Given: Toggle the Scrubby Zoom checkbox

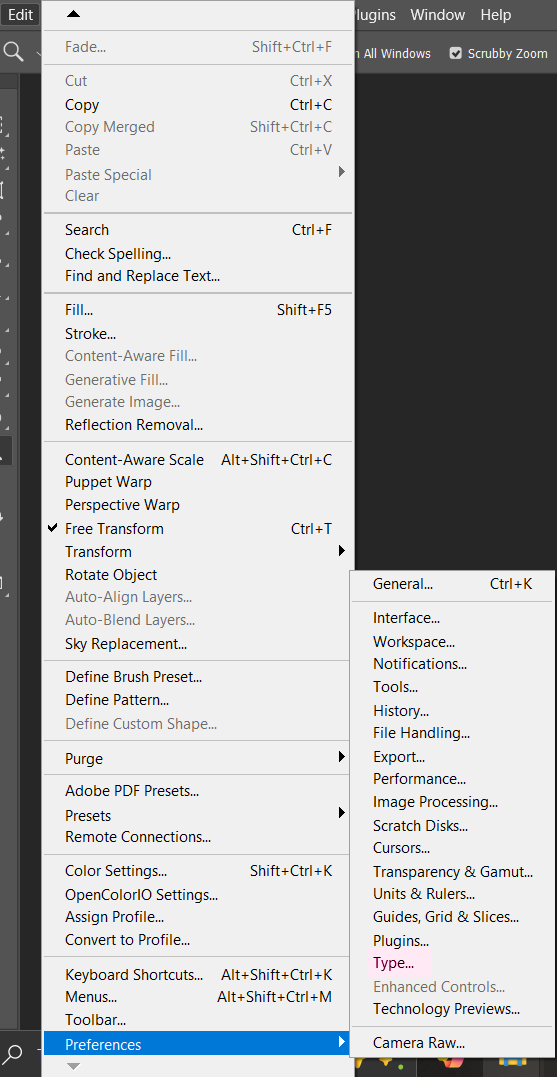Looking at the screenshot, I should click(455, 53).
